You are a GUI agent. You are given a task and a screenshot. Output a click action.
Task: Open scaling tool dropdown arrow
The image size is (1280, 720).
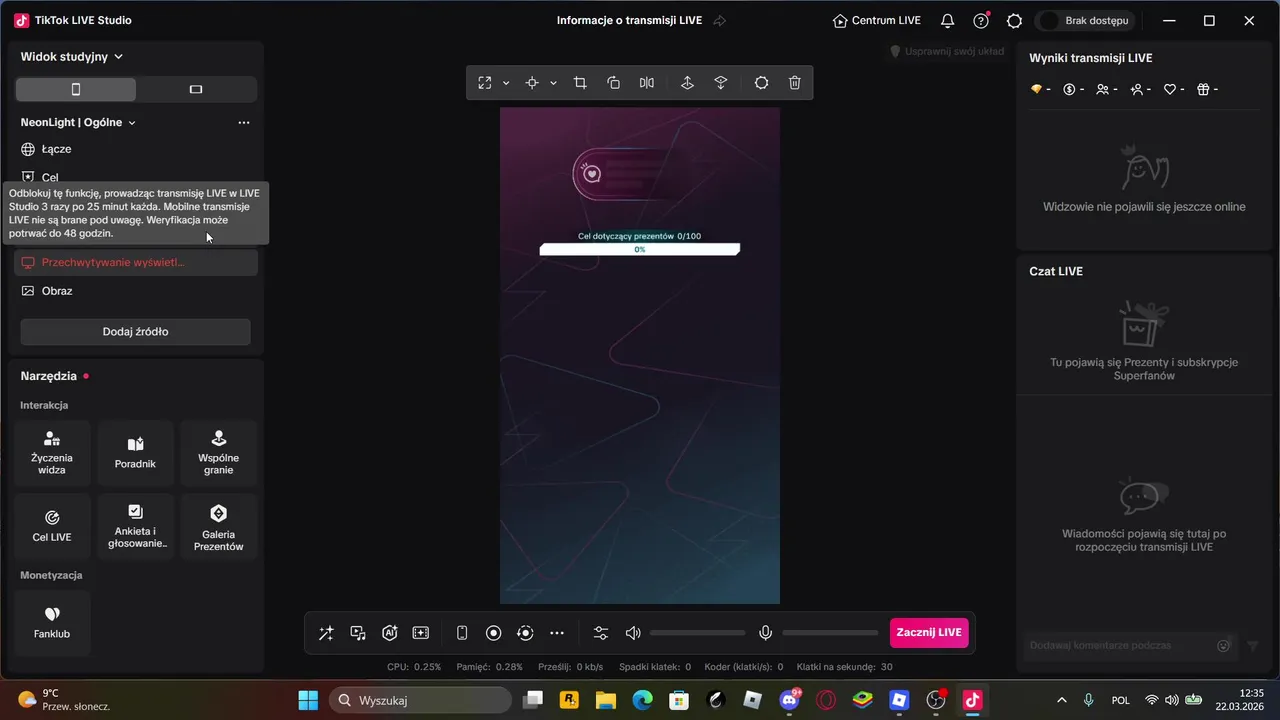506,83
